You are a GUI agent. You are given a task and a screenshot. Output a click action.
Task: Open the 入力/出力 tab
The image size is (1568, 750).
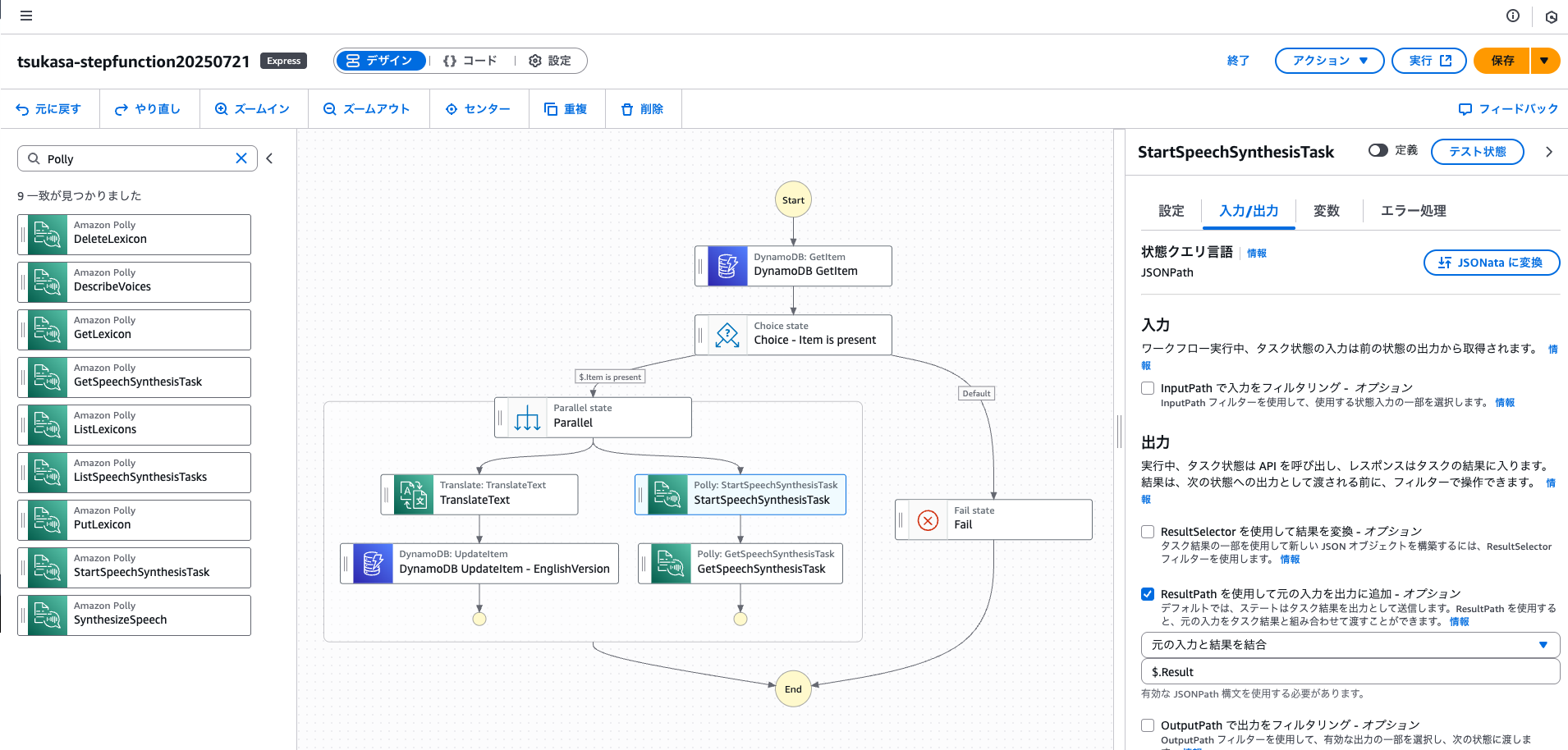(x=1249, y=211)
